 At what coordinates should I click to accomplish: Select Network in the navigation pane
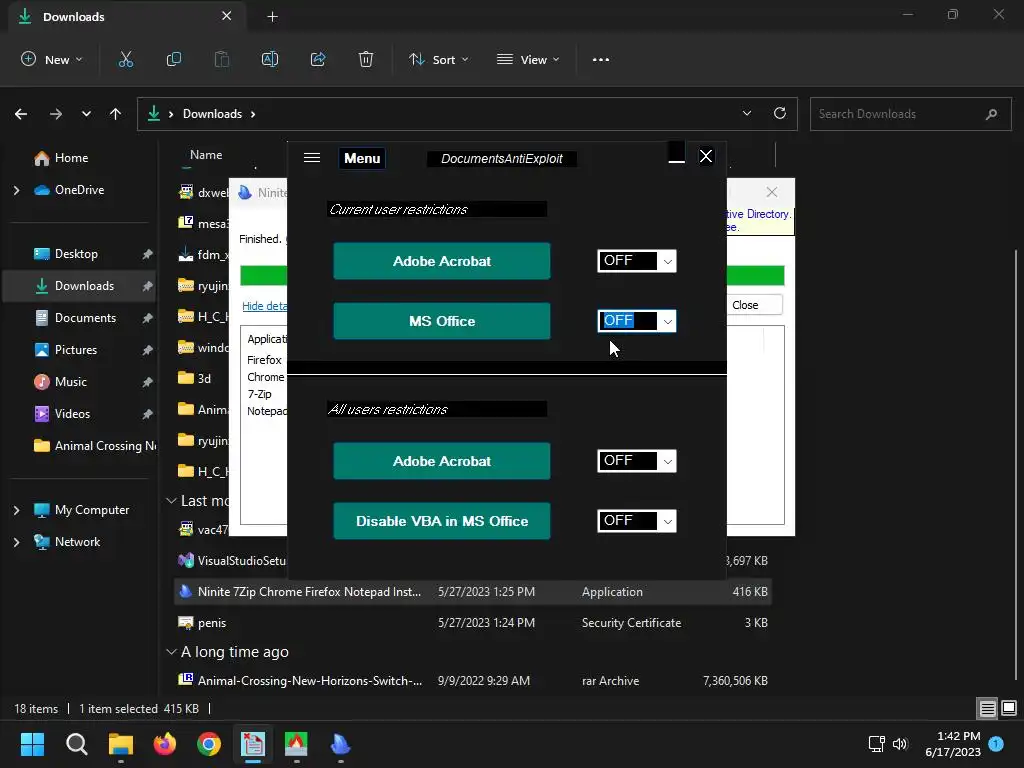(77, 541)
